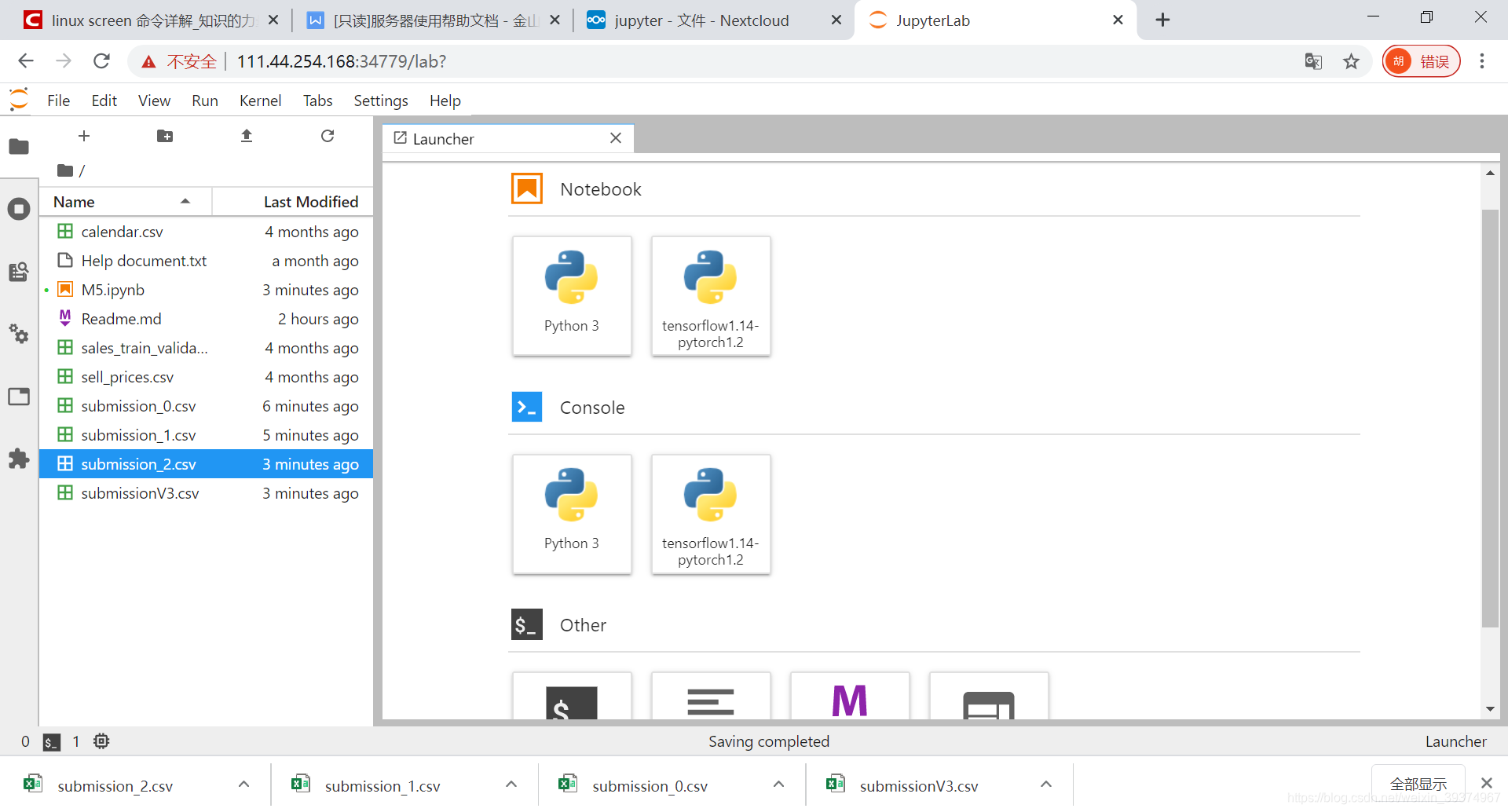Open a new browser tab
Viewport: 1508px width, 812px height.
point(1163,20)
